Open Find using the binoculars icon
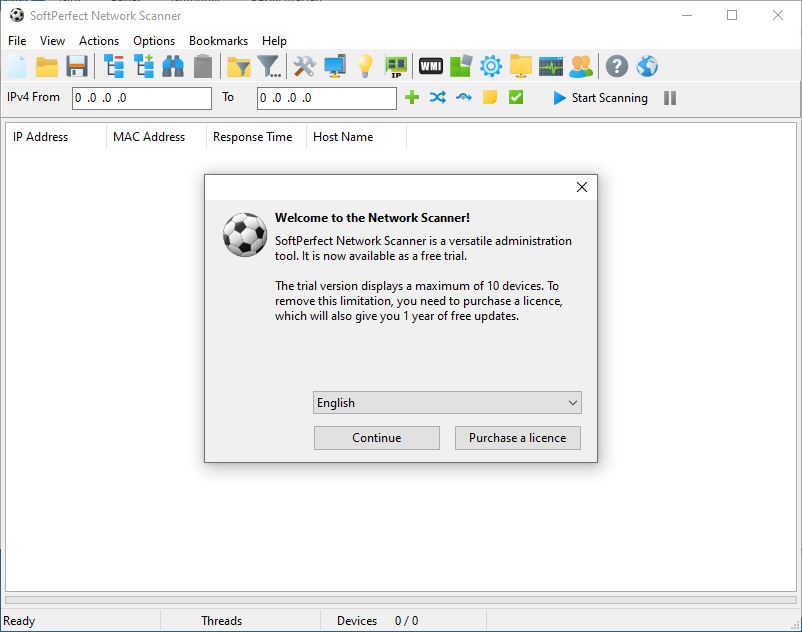The height and width of the screenshot is (632, 802). [x=173, y=66]
